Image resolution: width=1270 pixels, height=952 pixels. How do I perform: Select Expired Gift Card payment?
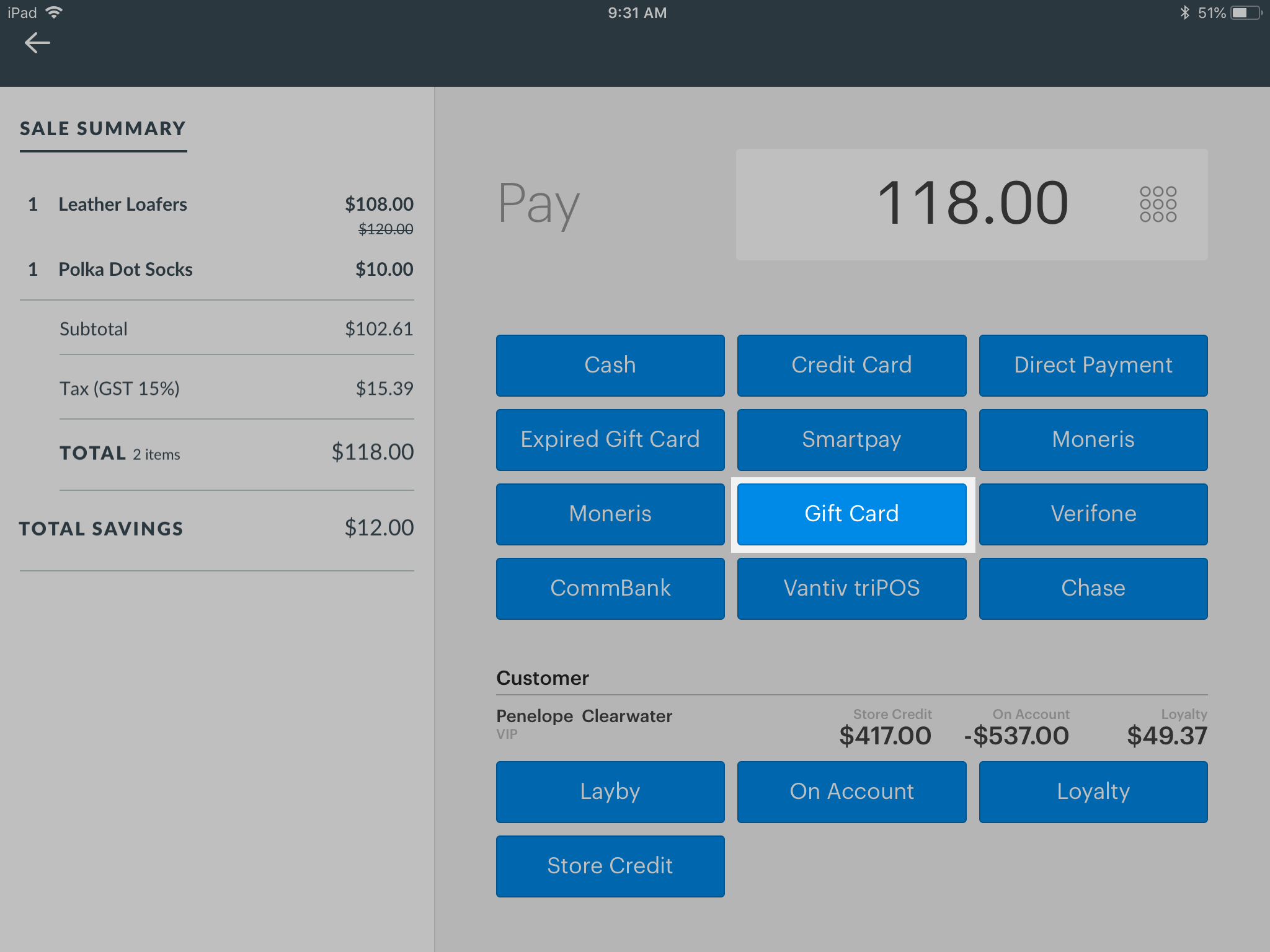click(610, 439)
